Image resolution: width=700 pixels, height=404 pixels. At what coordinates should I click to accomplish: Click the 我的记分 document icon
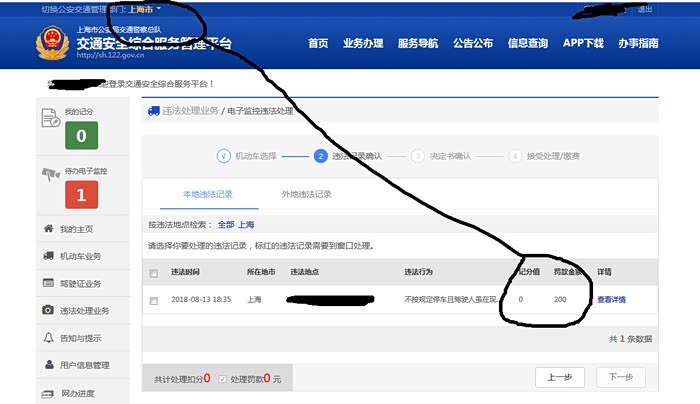coord(50,118)
